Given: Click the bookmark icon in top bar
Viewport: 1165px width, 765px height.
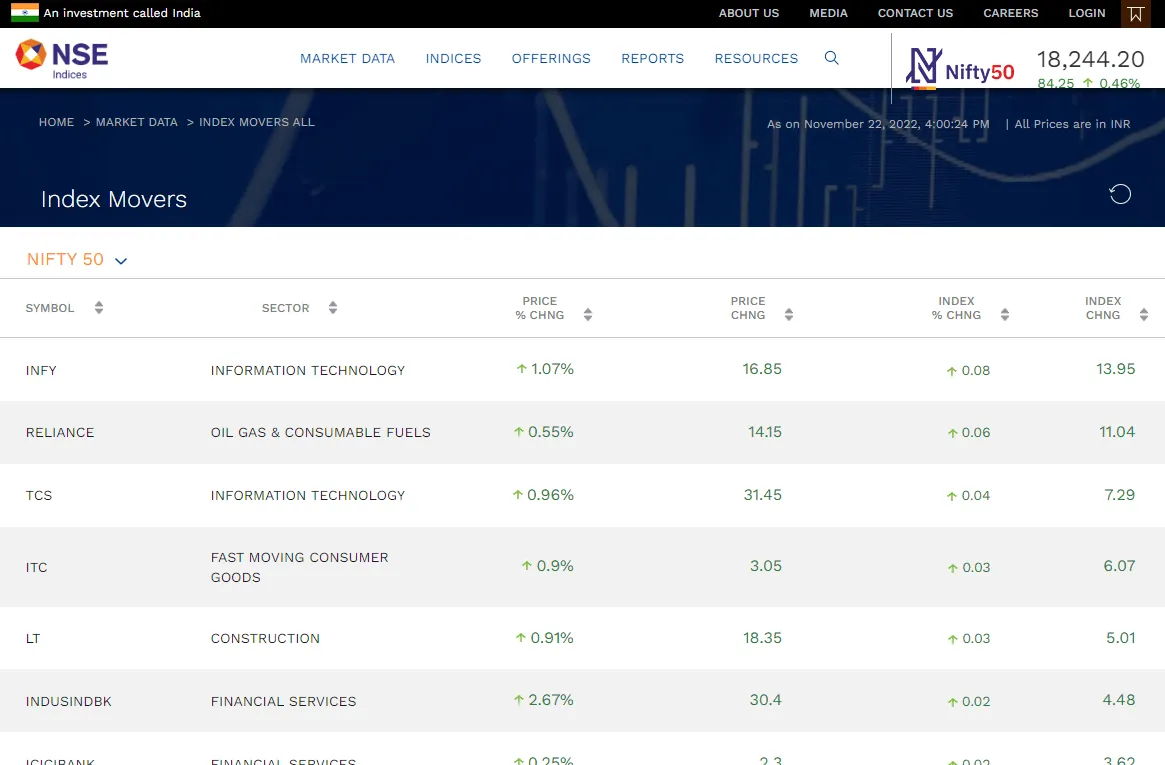Looking at the screenshot, I should click(1135, 14).
